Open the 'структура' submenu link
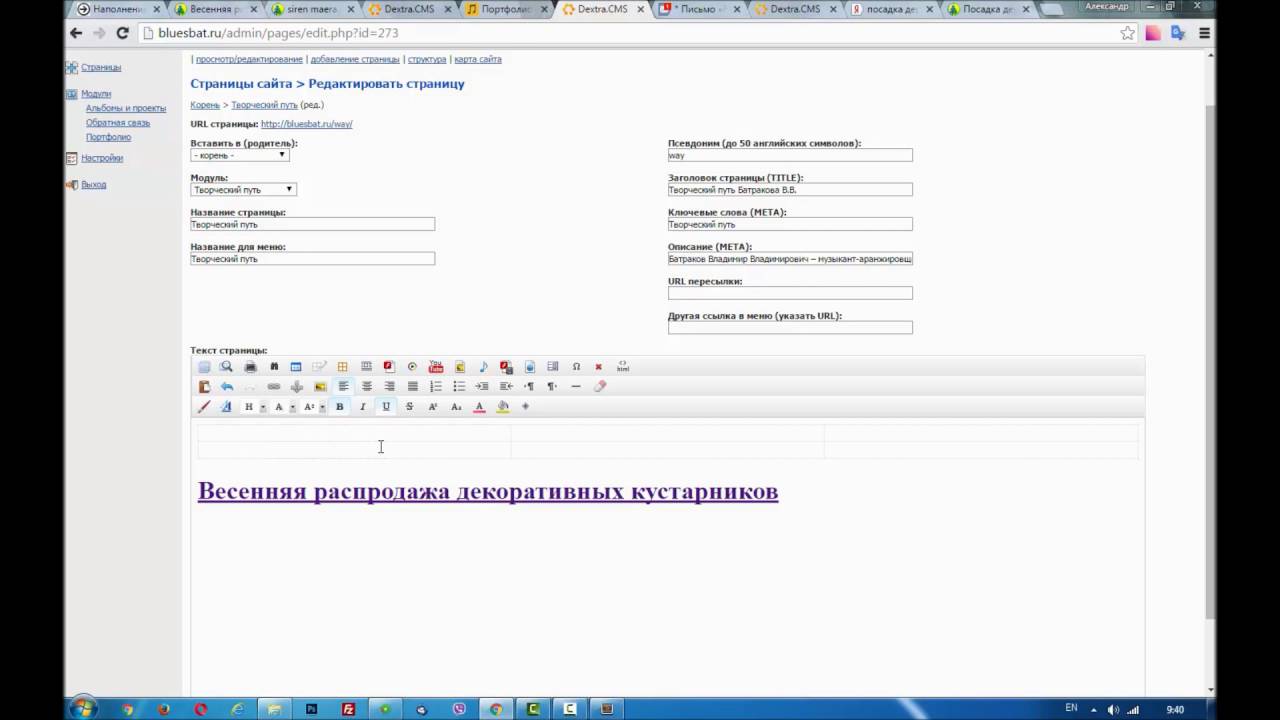The image size is (1280, 720). click(427, 59)
